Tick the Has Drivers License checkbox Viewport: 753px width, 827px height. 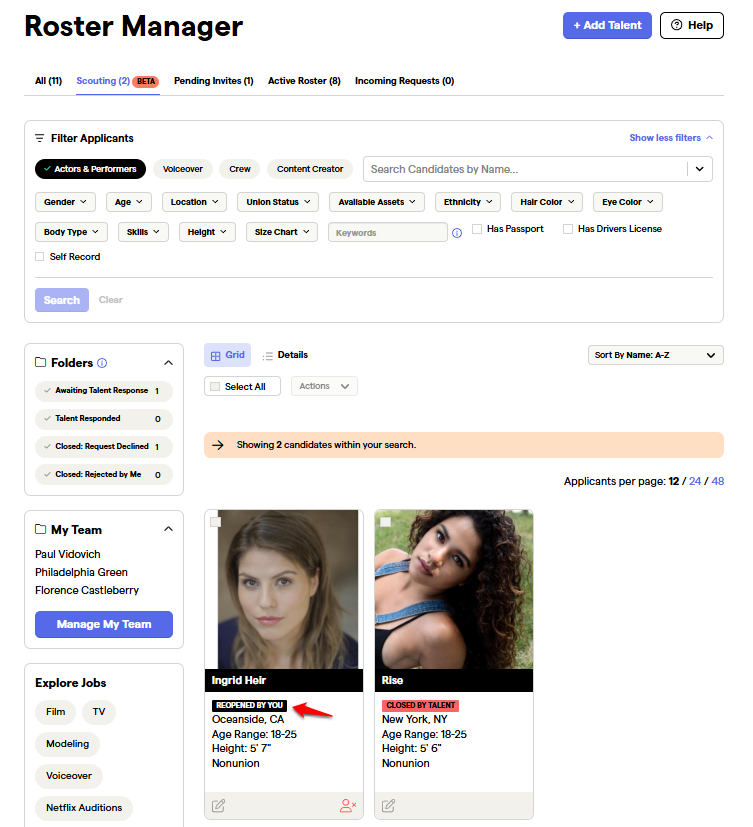(x=568, y=229)
